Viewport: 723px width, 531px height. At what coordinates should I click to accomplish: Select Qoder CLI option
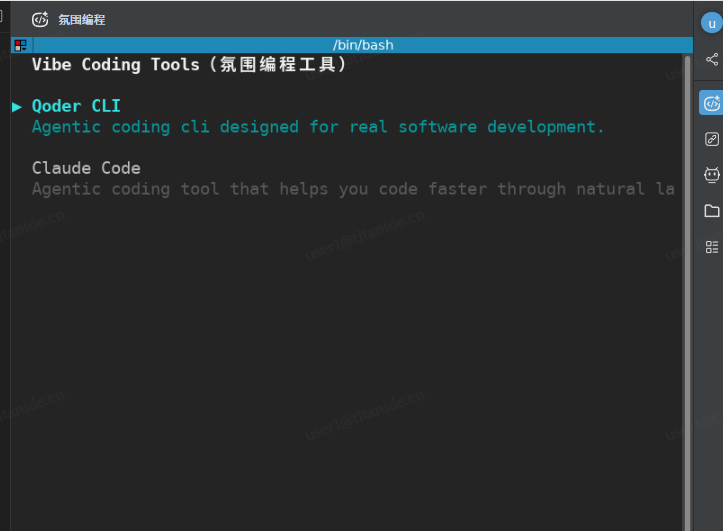[x=76, y=106]
